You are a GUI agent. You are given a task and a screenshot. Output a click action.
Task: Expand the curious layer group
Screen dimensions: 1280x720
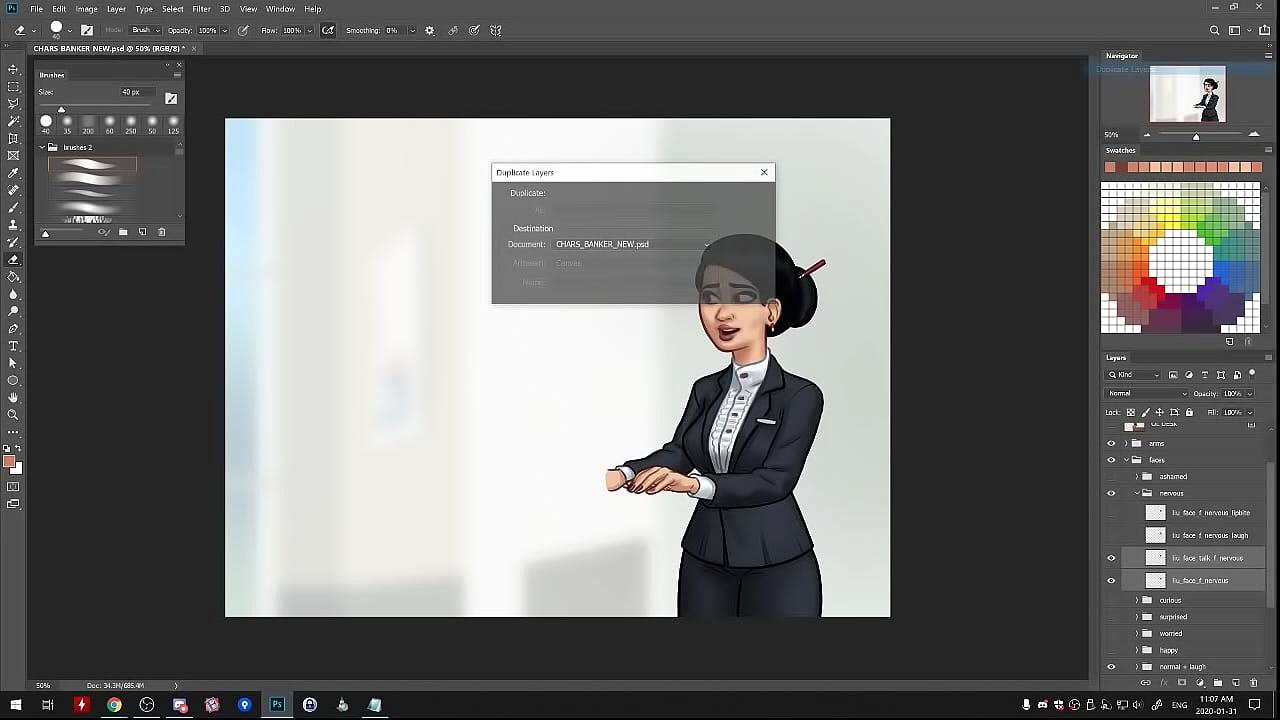pyautogui.click(x=1137, y=600)
